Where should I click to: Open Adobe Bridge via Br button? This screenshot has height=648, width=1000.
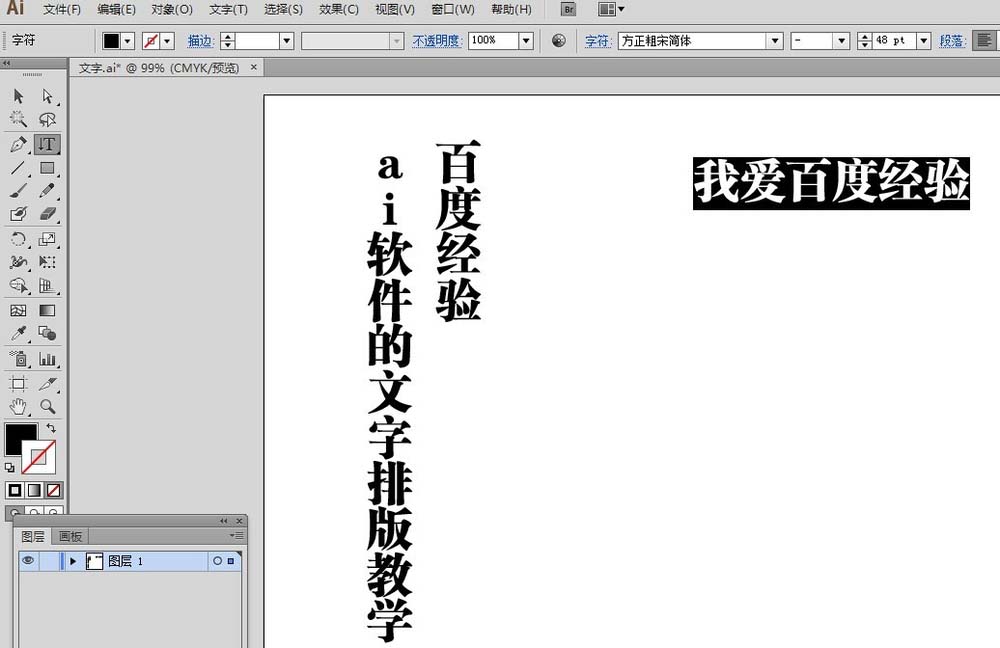point(568,9)
